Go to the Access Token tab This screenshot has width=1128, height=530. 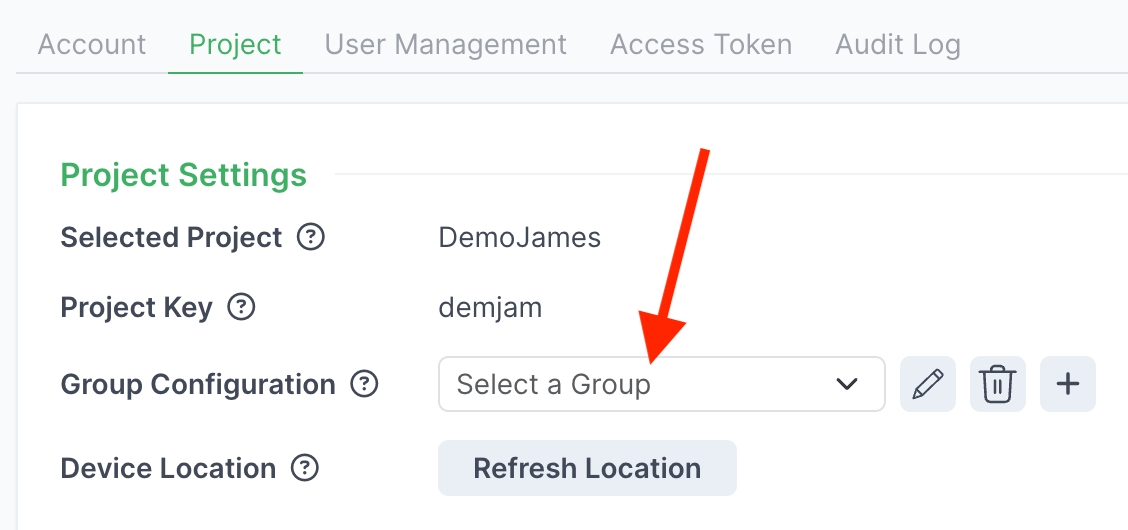click(701, 45)
